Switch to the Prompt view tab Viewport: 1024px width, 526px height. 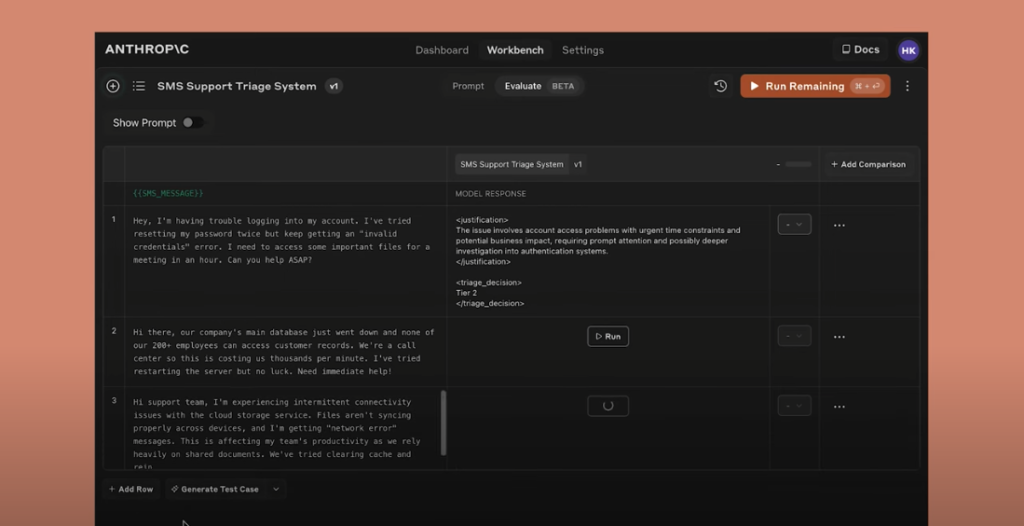[x=468, y=86]
